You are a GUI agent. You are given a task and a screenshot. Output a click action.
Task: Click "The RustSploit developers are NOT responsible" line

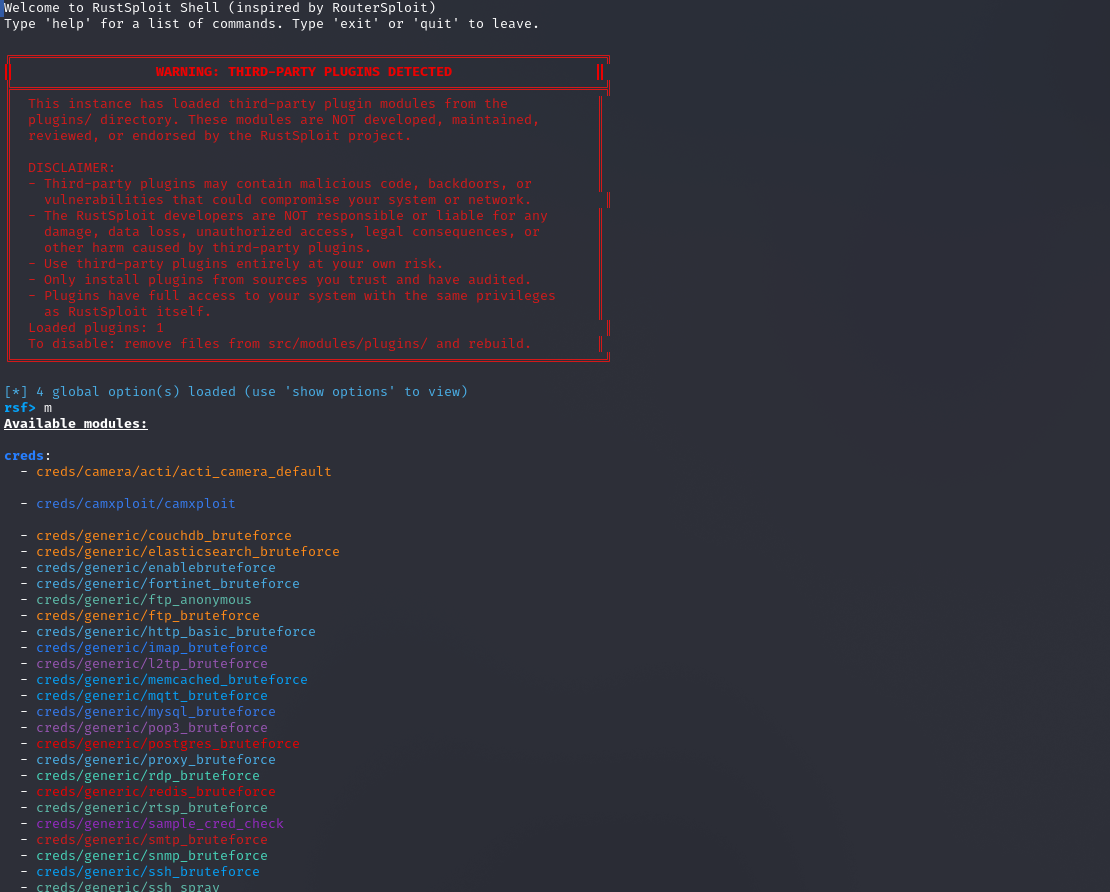pyautogui.click(x=288, y=216)
